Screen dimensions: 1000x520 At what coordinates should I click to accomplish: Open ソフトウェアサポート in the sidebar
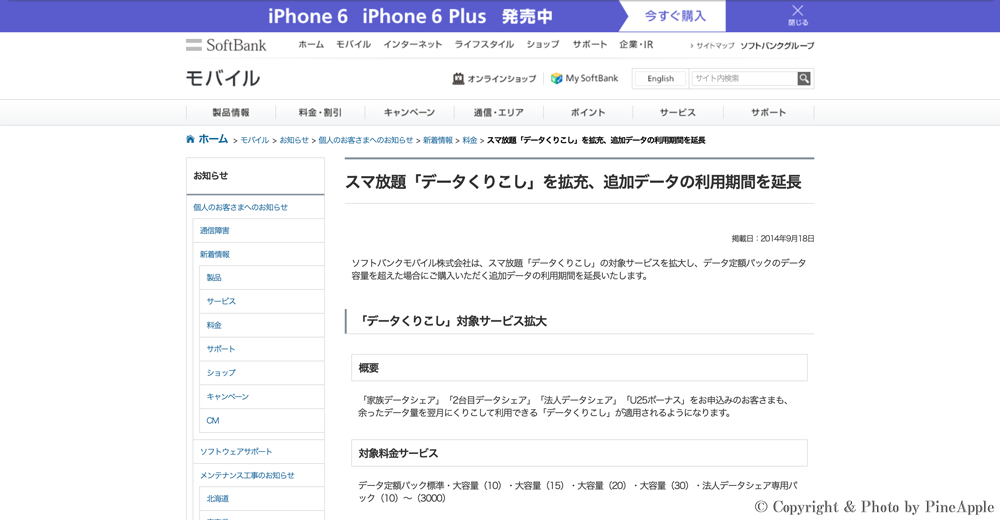click(x=236, y=452)
